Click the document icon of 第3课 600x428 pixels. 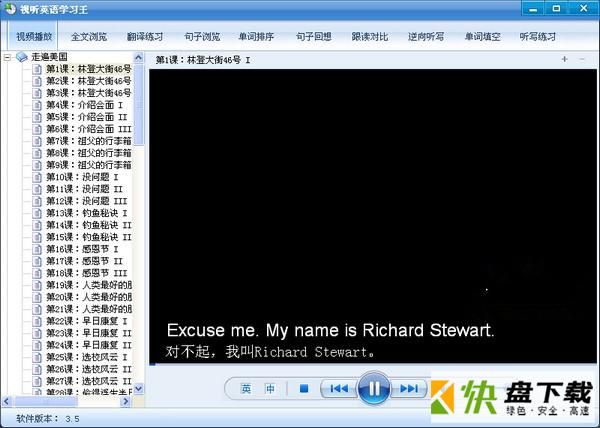click(37, 93)
